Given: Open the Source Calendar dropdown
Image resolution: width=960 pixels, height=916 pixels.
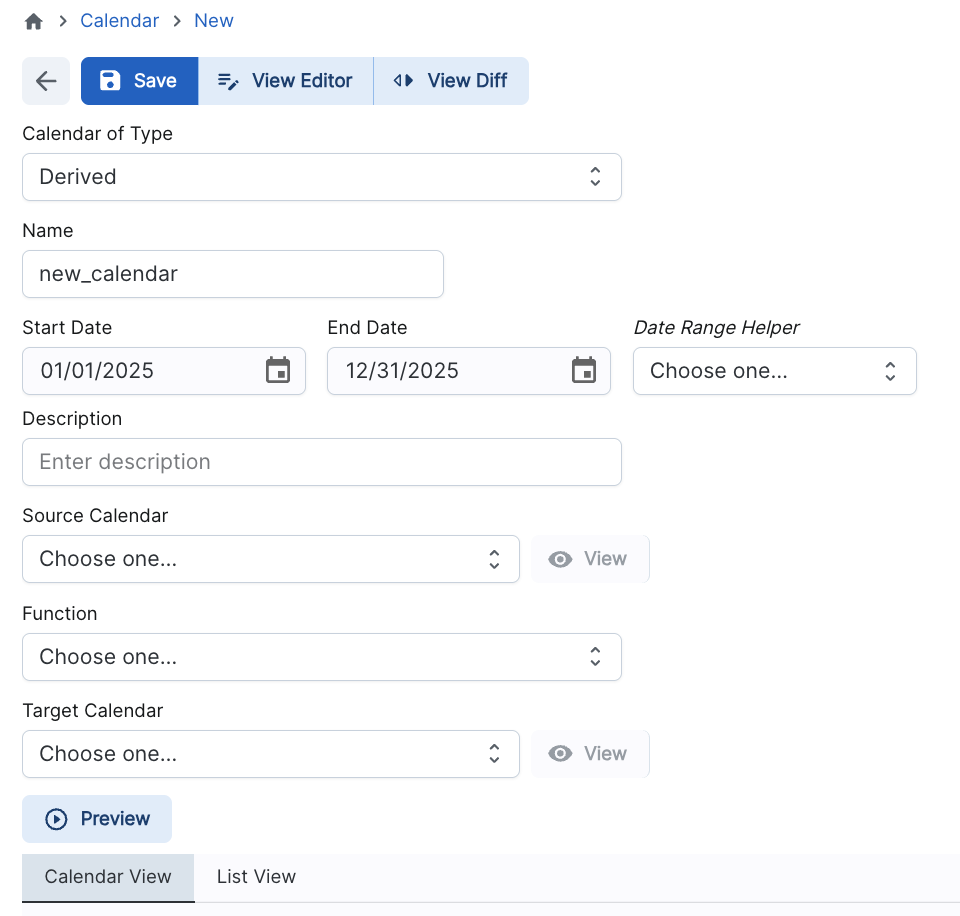Looking at the screenshot, I should click(270, 559).
